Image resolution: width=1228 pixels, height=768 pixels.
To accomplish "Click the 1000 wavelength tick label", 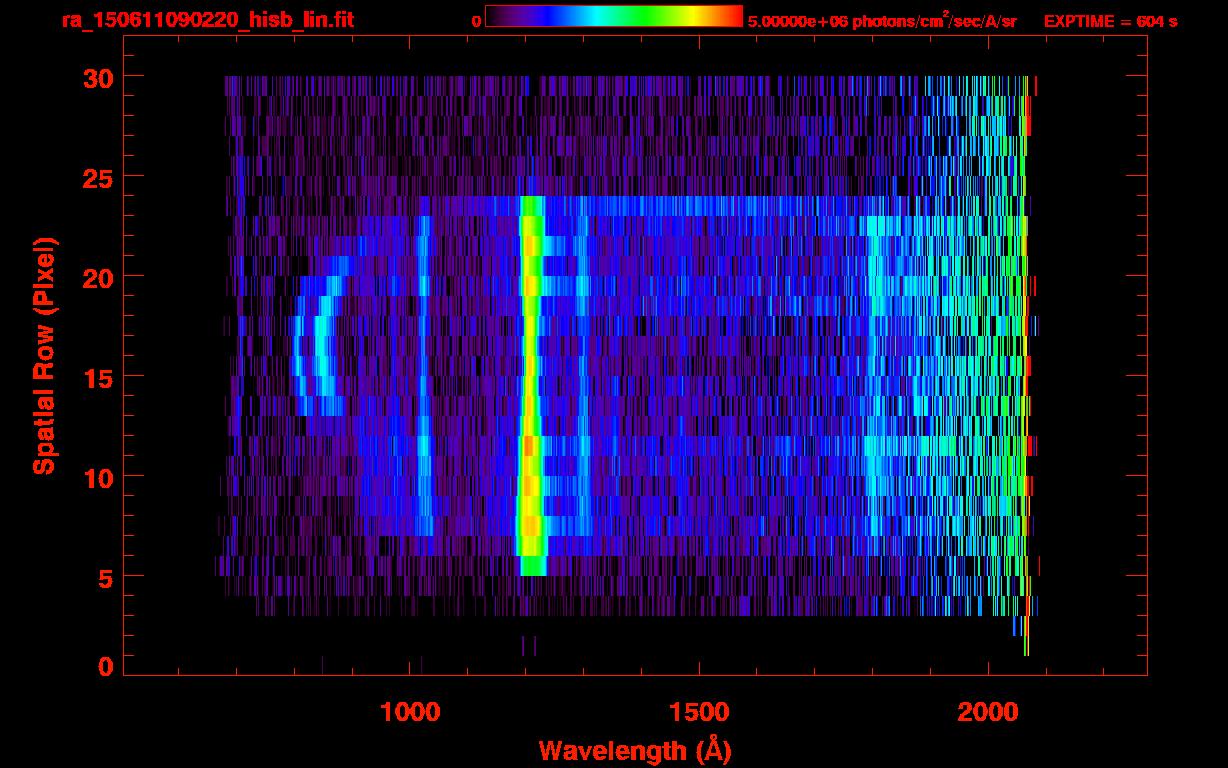I will [x=410, y=712].
